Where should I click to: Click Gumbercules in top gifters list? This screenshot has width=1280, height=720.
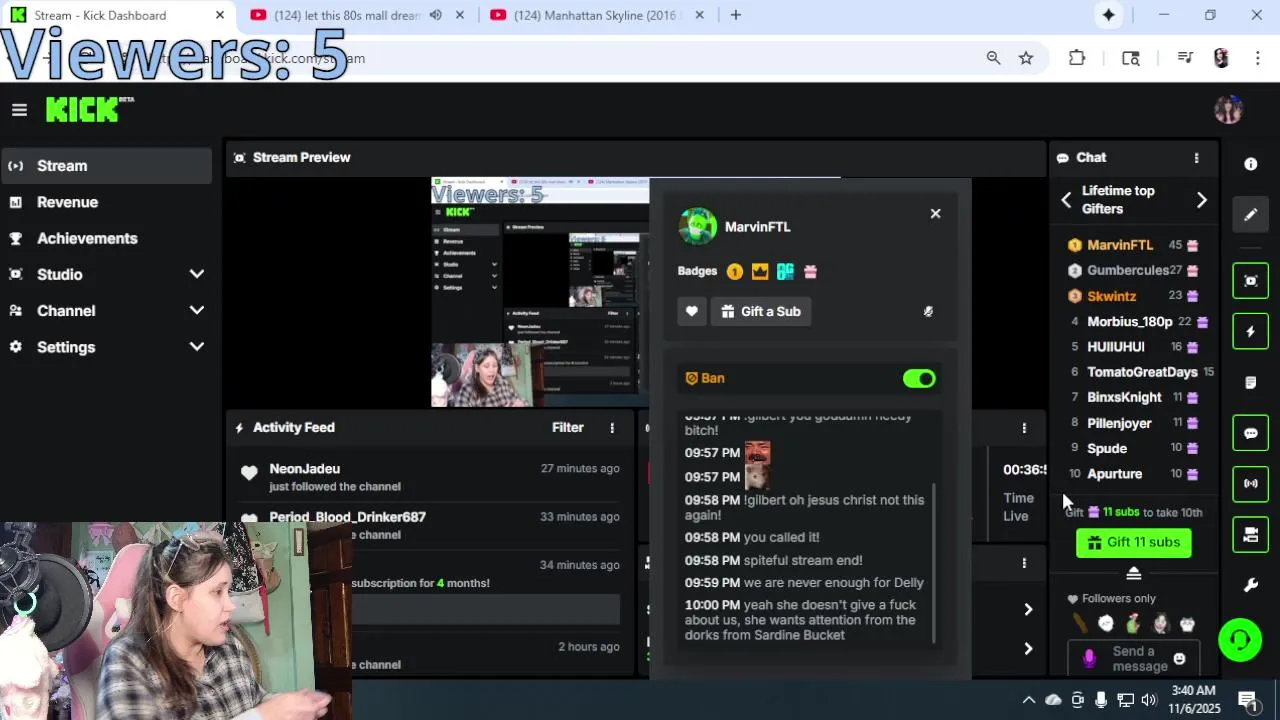(1127, 270)
